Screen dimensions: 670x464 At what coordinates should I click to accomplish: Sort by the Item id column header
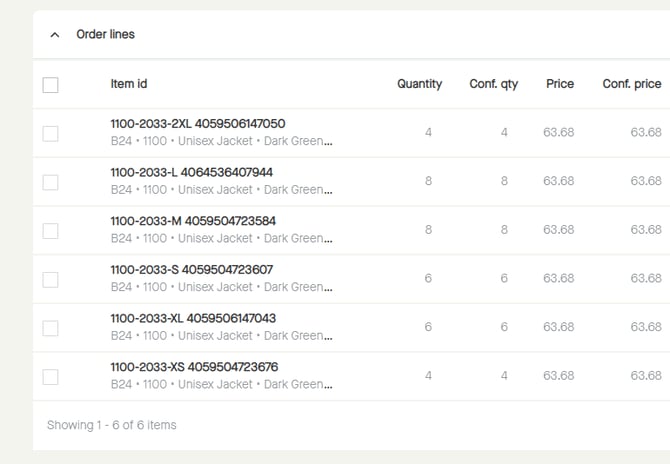pos(128,84)
